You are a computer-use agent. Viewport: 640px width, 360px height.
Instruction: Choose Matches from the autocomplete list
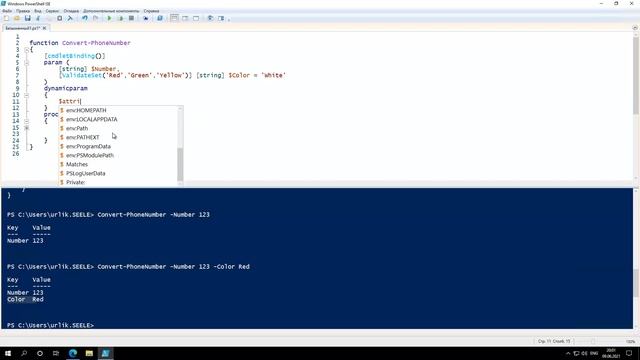[118, 164]
